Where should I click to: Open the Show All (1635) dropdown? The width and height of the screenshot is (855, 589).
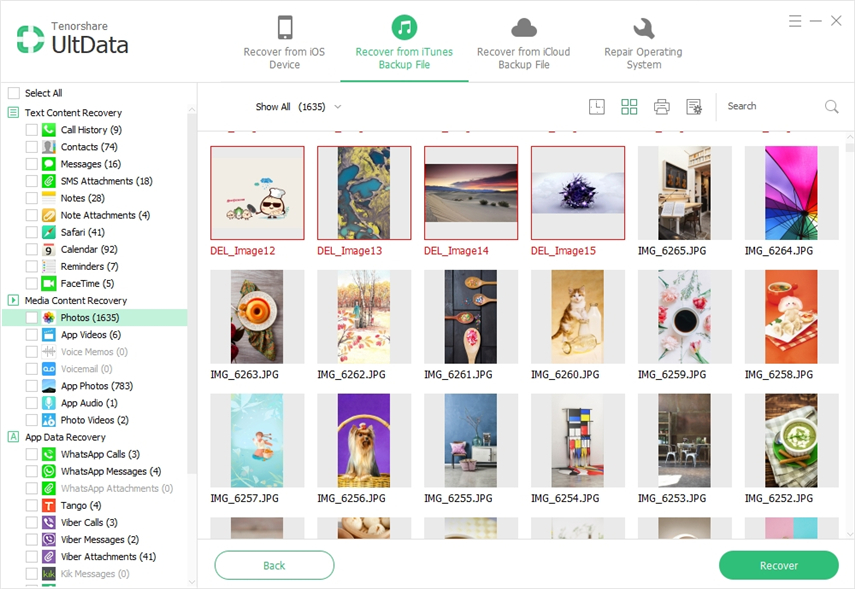tap(298, 107)
